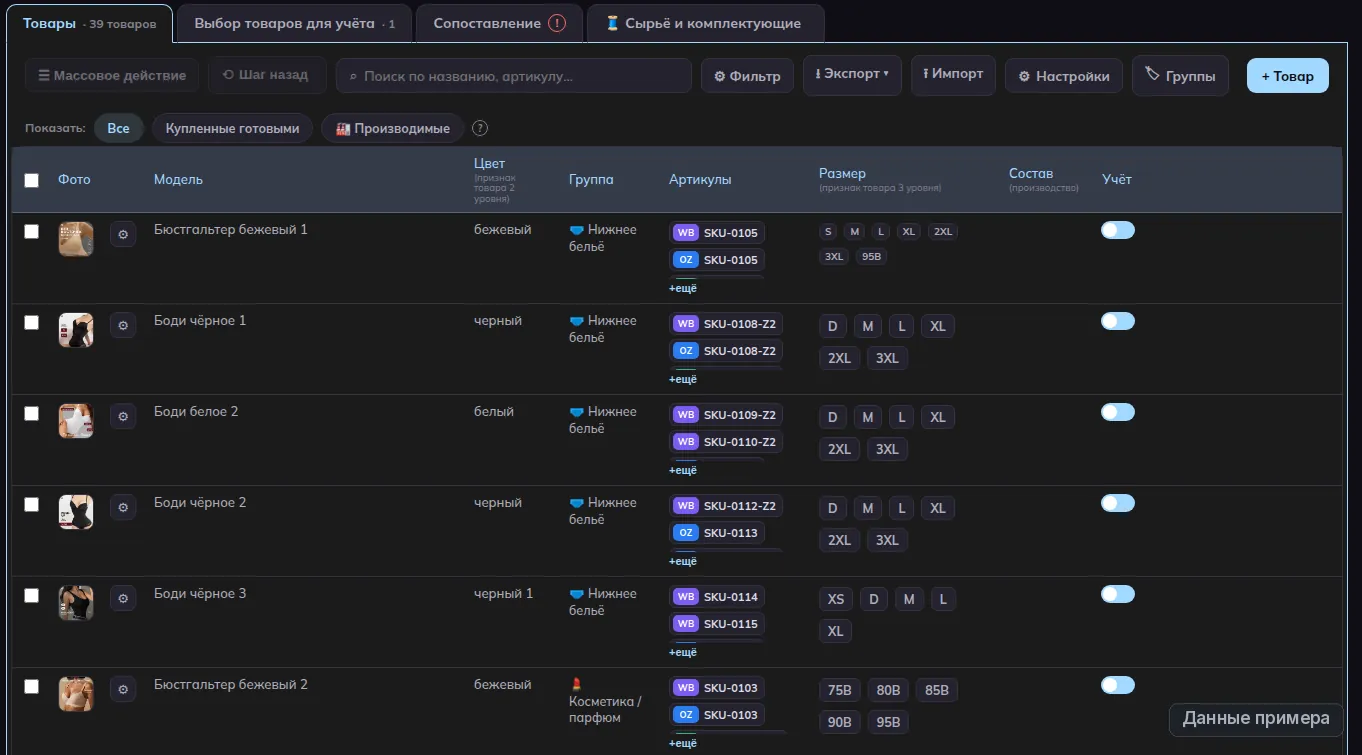Screen dimensions: 1362x755
Task: Click the help question mark icon
Action: (x=480, y=128)
